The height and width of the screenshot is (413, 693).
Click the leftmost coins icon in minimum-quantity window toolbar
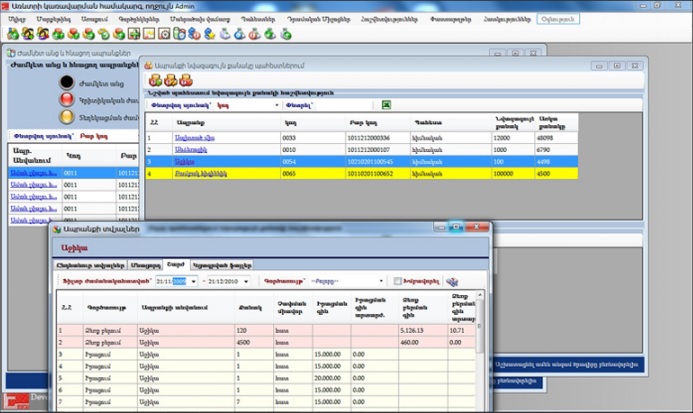pos(155,80)
